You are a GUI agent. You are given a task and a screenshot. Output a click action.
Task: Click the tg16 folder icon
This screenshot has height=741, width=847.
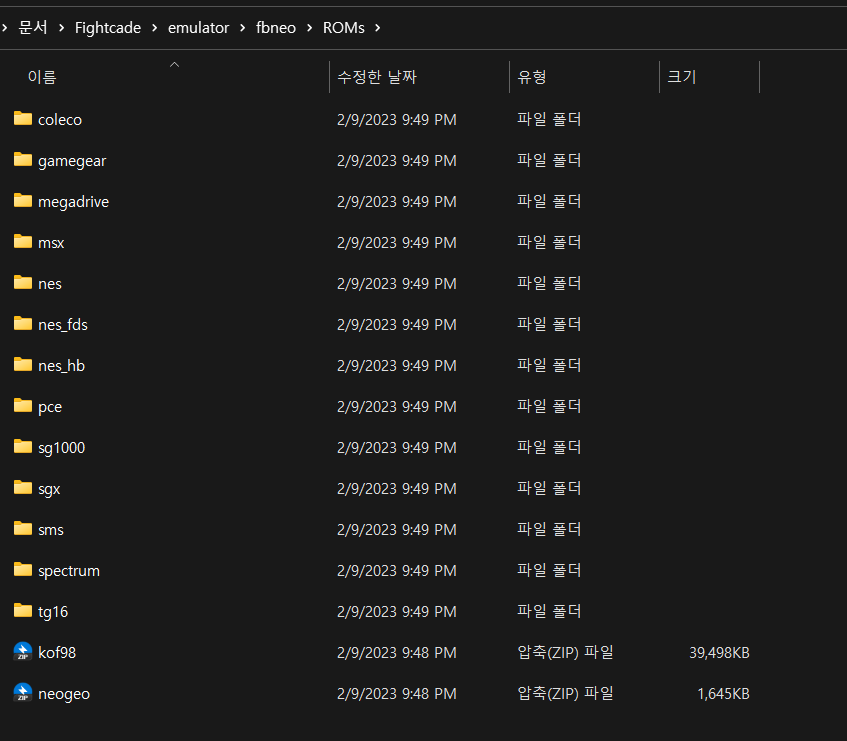click(23, 611)
